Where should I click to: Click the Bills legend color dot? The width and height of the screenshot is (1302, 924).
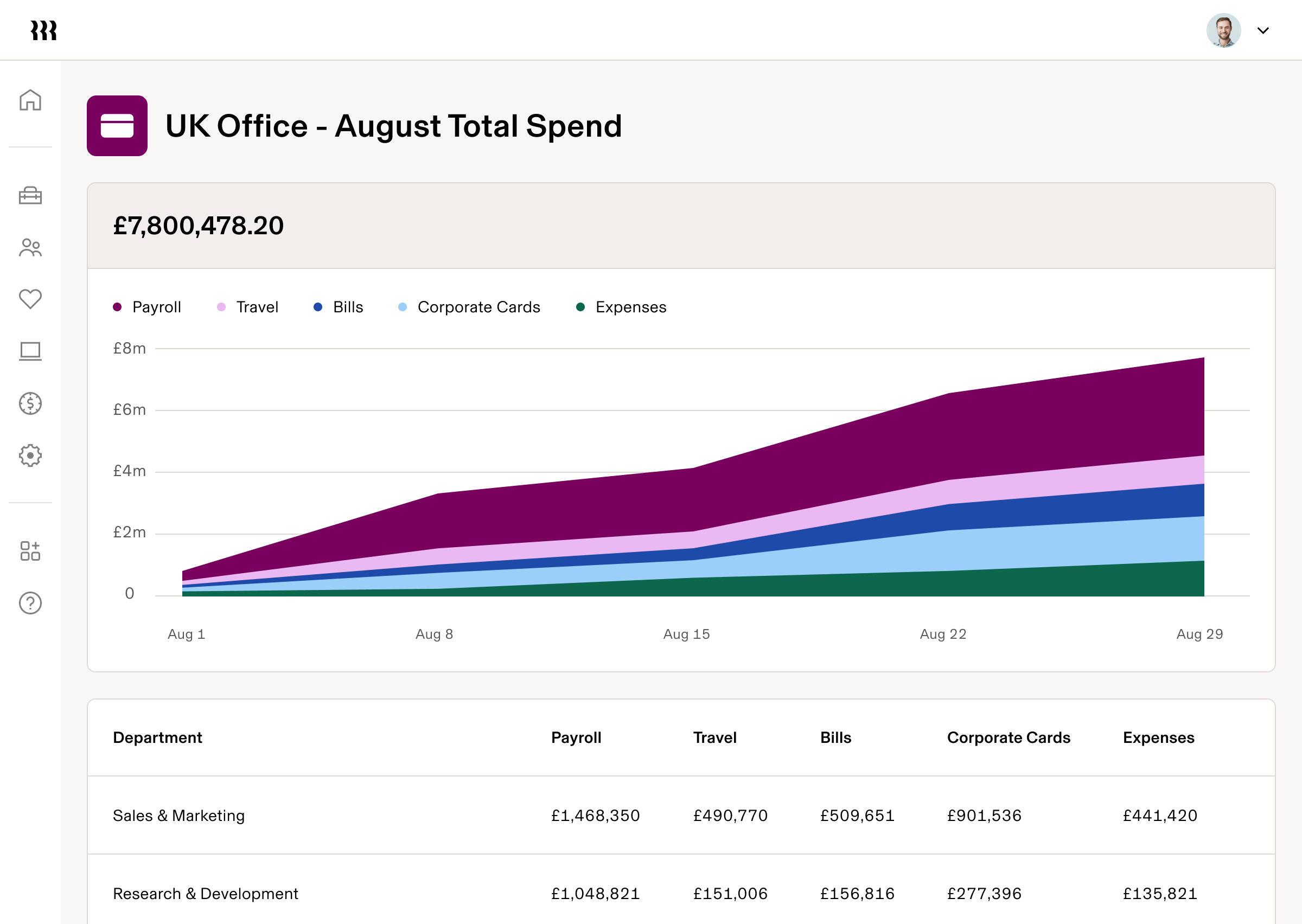point(317,307)
